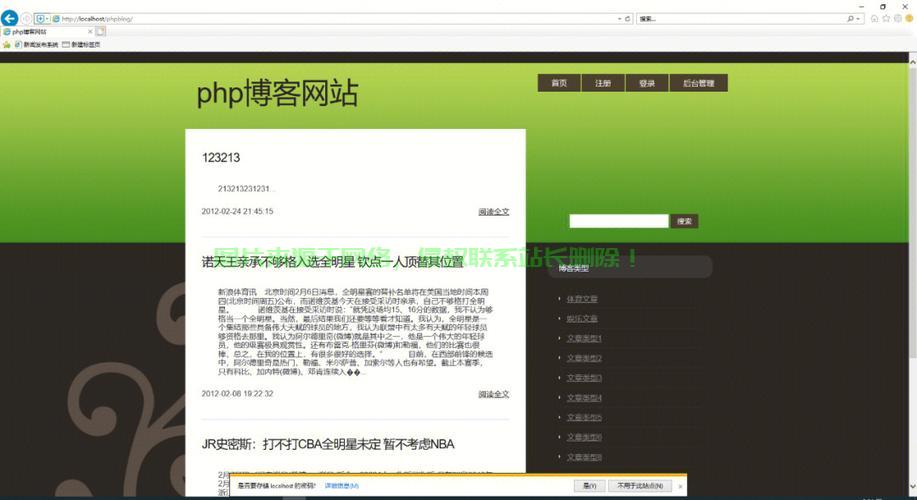Open the 文章类型4 category link
Viewport: 917px width, 500px height.
(x=584, y=398)
